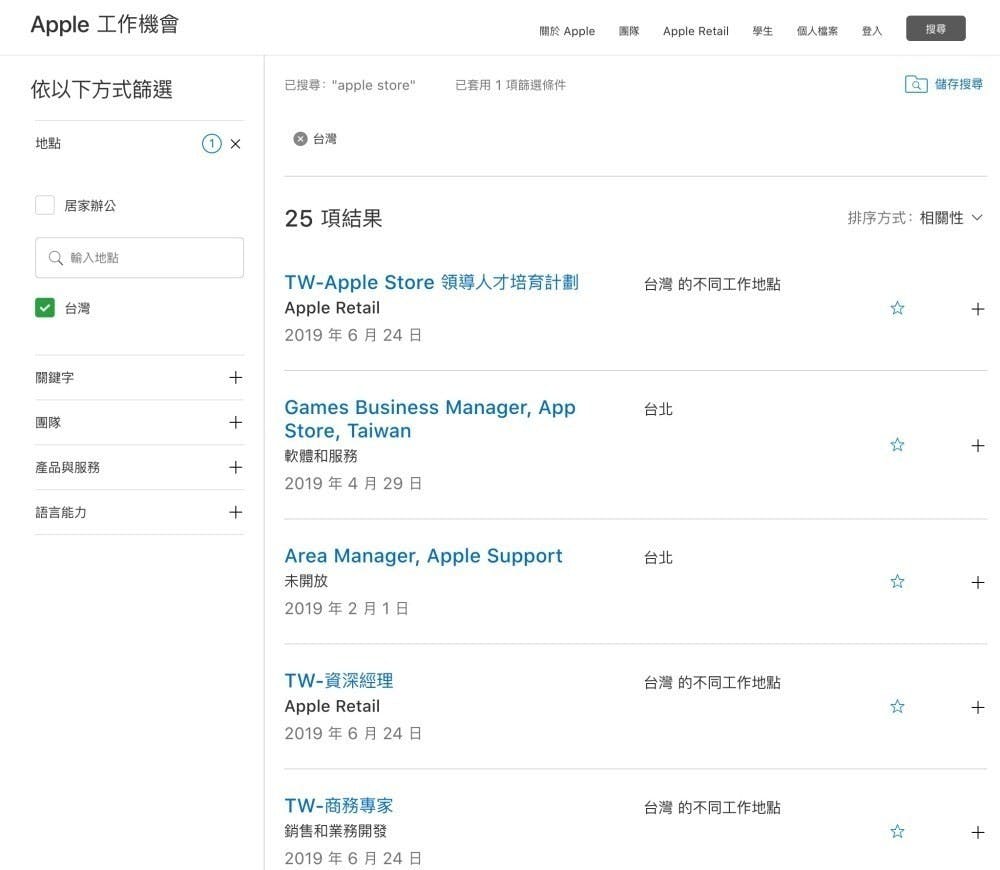Click the 已搜尋: "apple store" text
The height and width of the screenshot is (870, 1000).
tap(349, 85)
